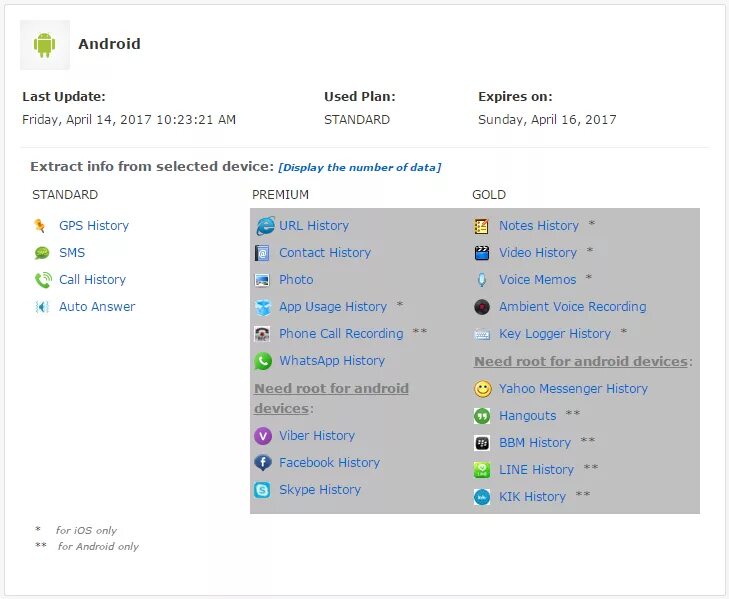The height and width of the screenshot is (599, 729).
Task: Click the Need root heading under GOLD
Action: pyautogui.click(x=583, y=361)
